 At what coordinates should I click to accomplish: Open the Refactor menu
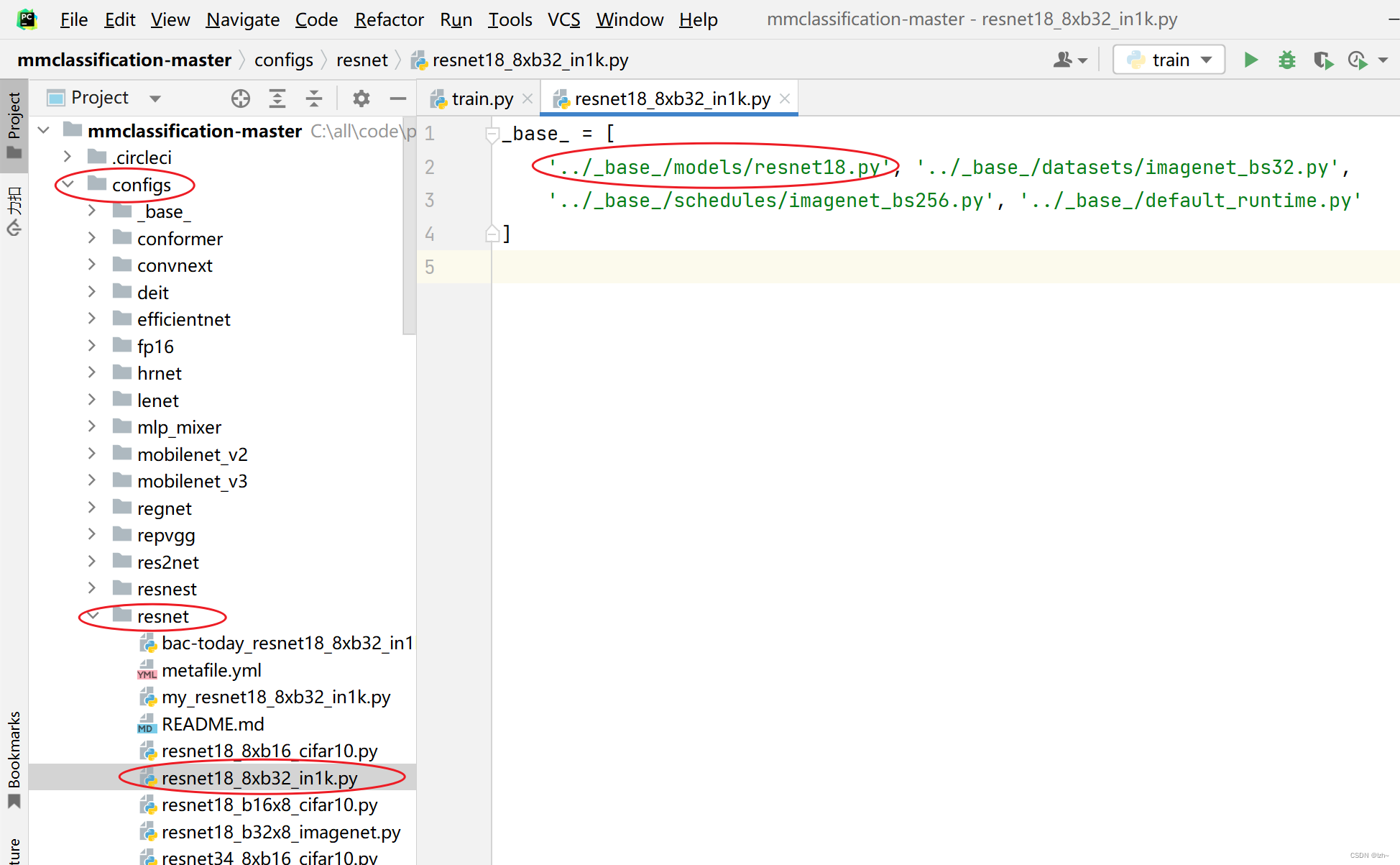389,19
